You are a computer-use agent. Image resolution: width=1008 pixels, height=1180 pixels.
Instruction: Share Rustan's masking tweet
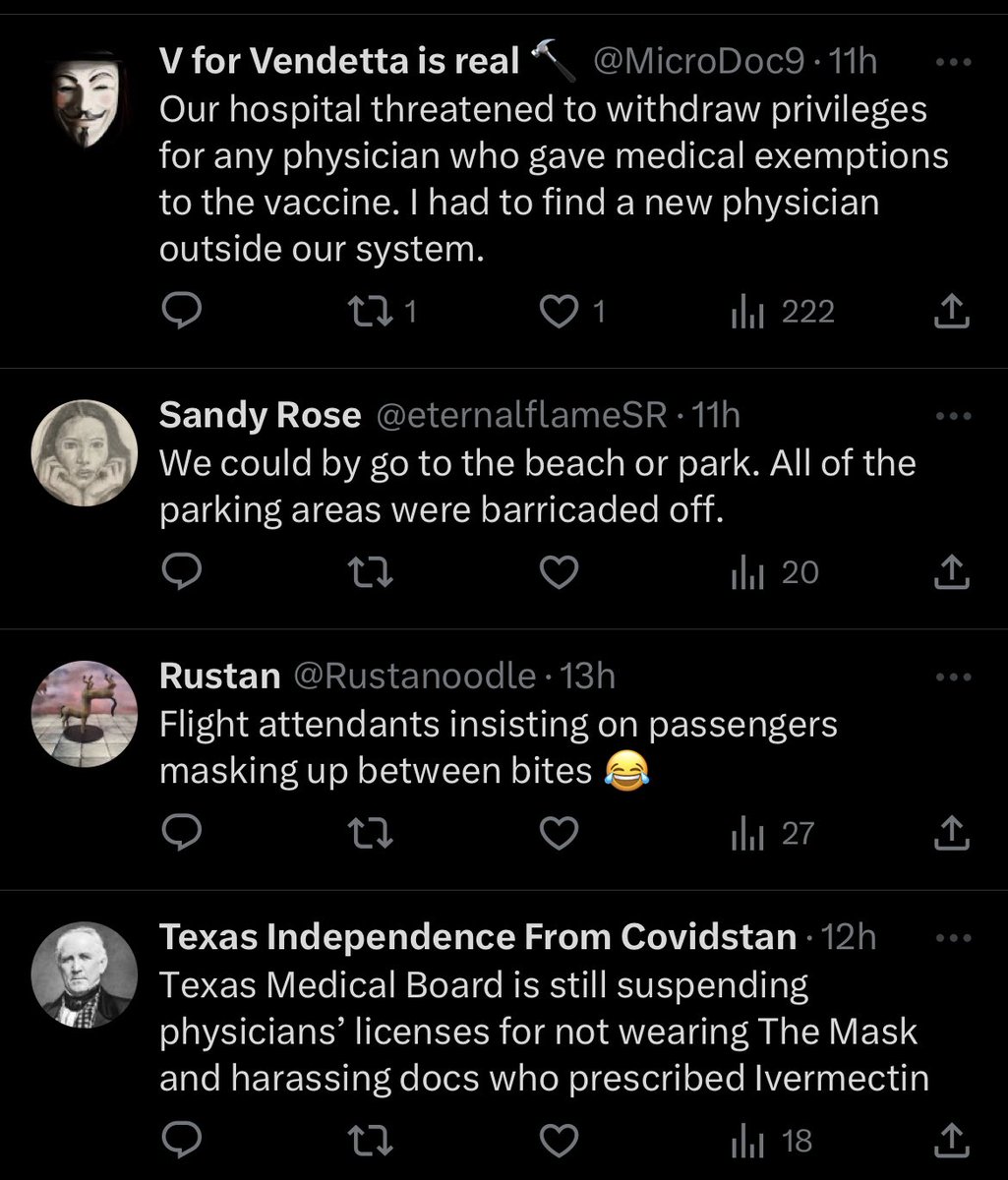(x=951, y=834)
